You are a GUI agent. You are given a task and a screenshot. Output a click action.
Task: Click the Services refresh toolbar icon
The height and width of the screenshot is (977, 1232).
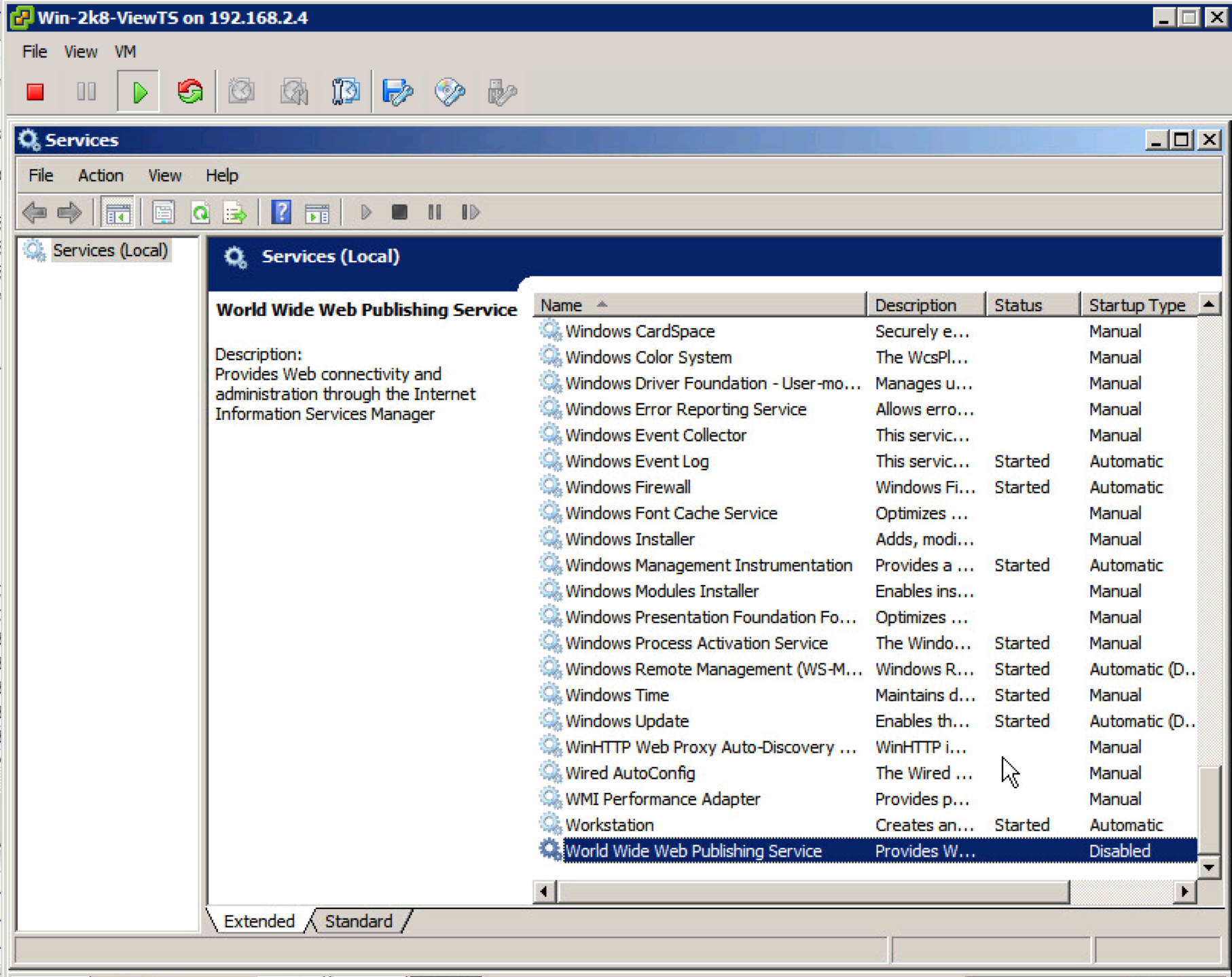tap(200, 213)
